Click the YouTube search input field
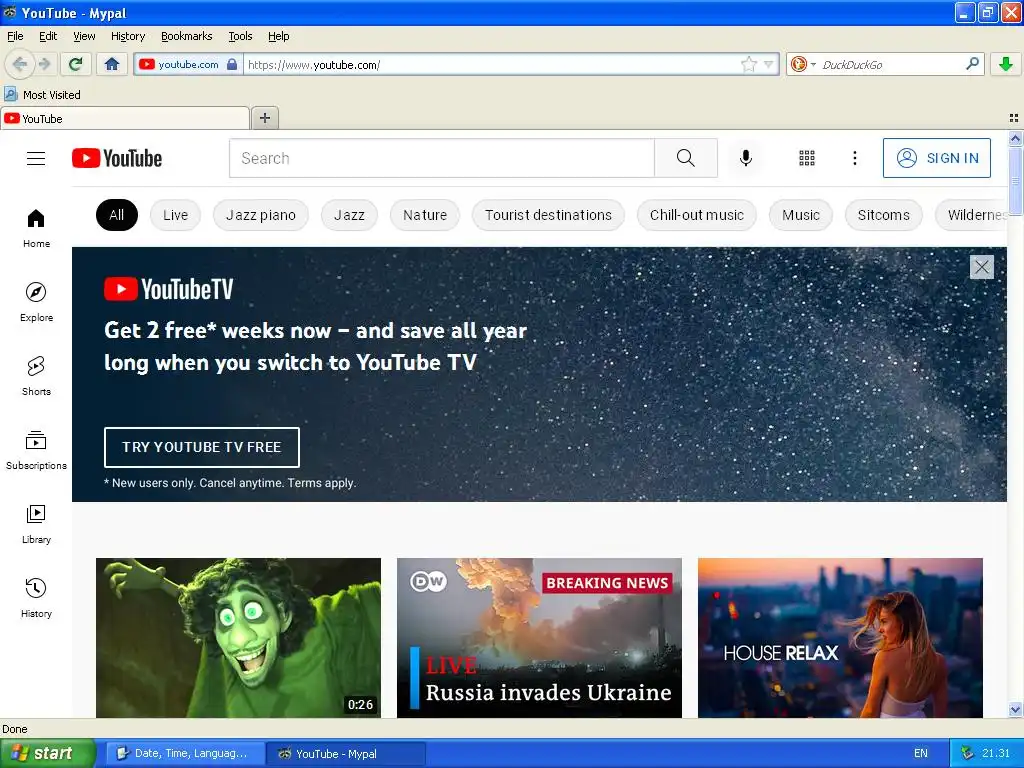Image resolution: width=1024 pixels, height=768 pixels. point(442,158)
